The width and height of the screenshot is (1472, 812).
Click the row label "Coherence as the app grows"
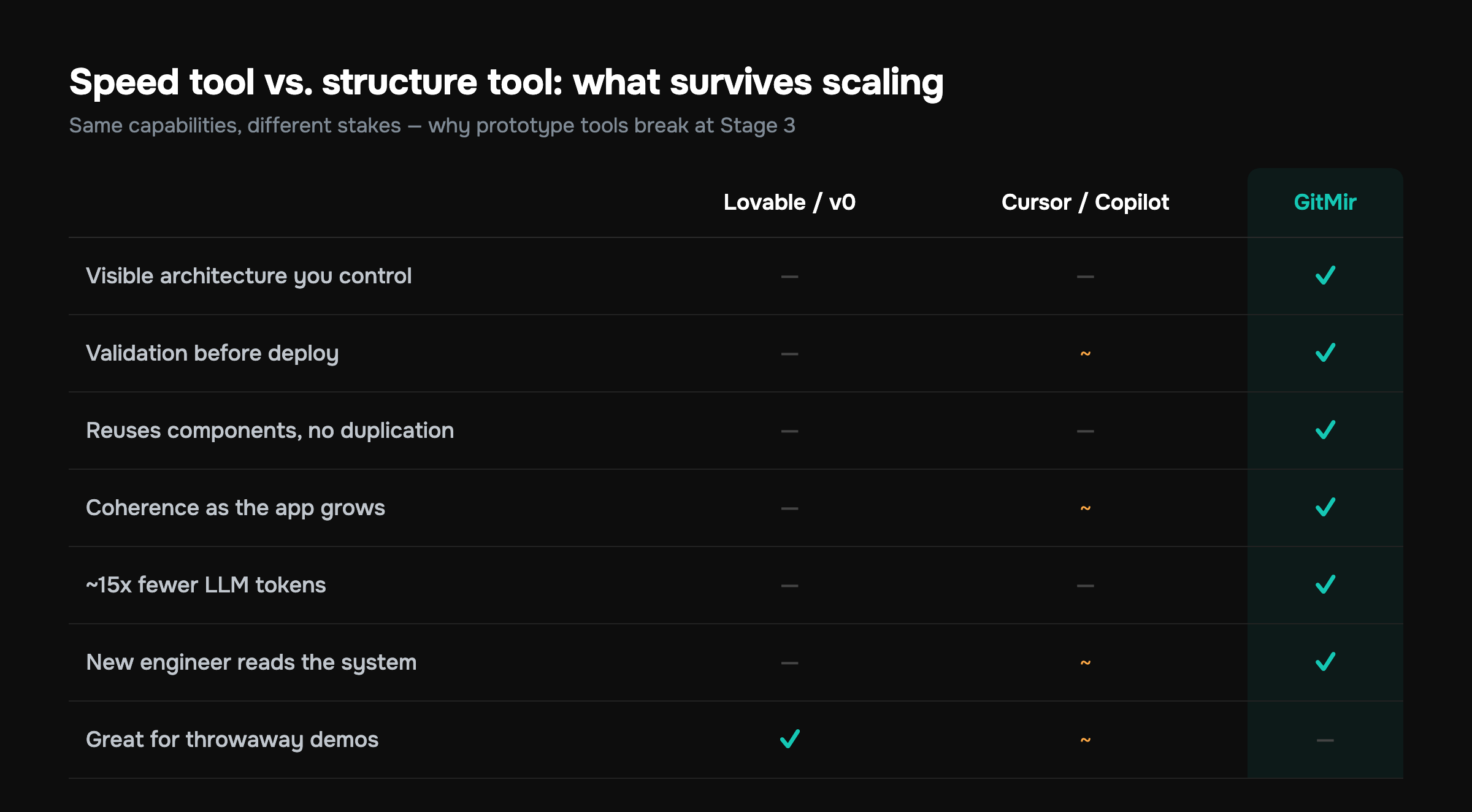click(x=236, y=508)
